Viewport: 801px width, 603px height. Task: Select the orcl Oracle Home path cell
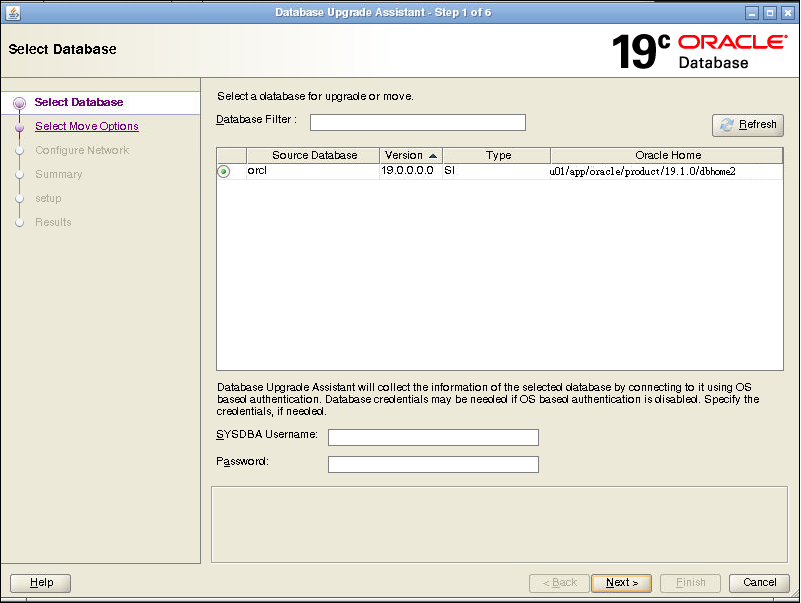point(642,172)
